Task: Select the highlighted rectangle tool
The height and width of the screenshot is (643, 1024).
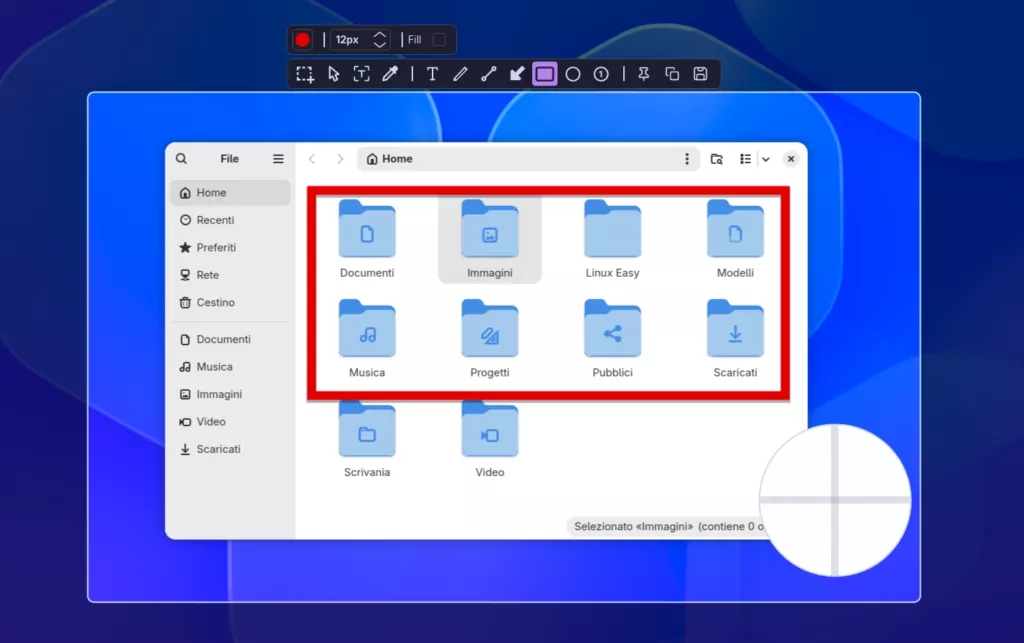Action: point(545,74)
